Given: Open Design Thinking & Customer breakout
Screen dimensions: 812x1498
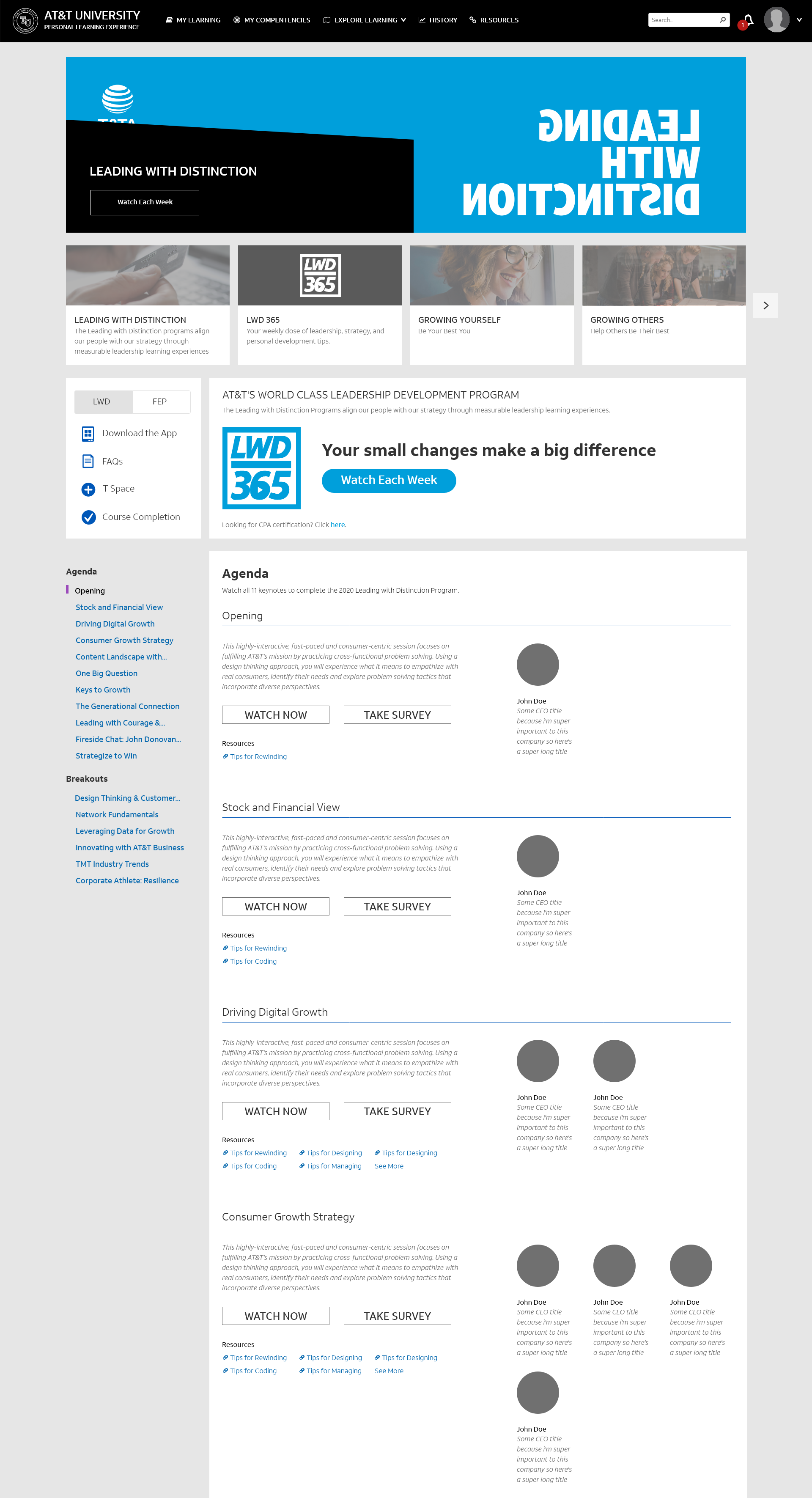Looking at the screenshot, I should coord(127,798).
